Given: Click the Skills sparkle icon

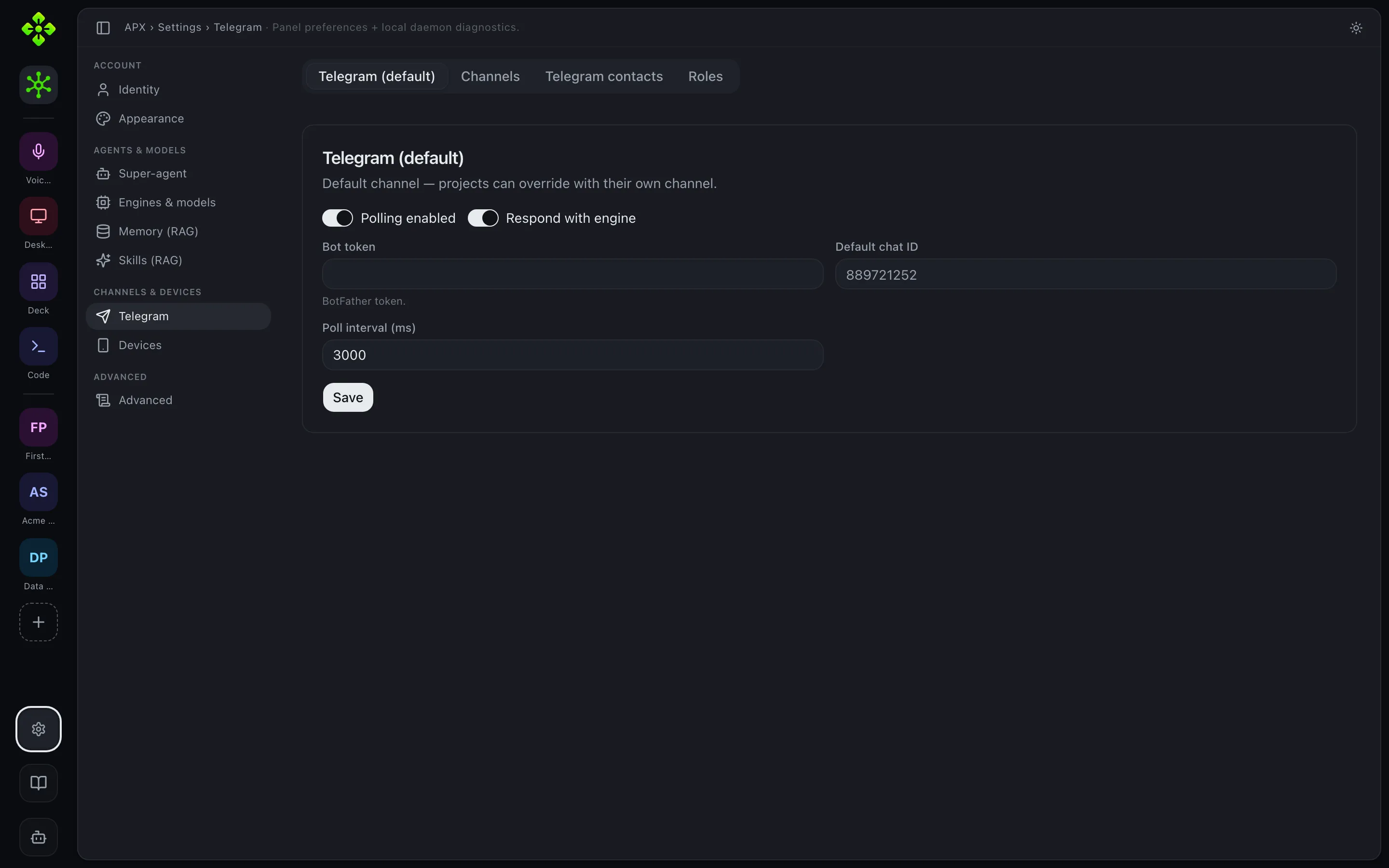Looking at the screenshot, I should point(103,260).
